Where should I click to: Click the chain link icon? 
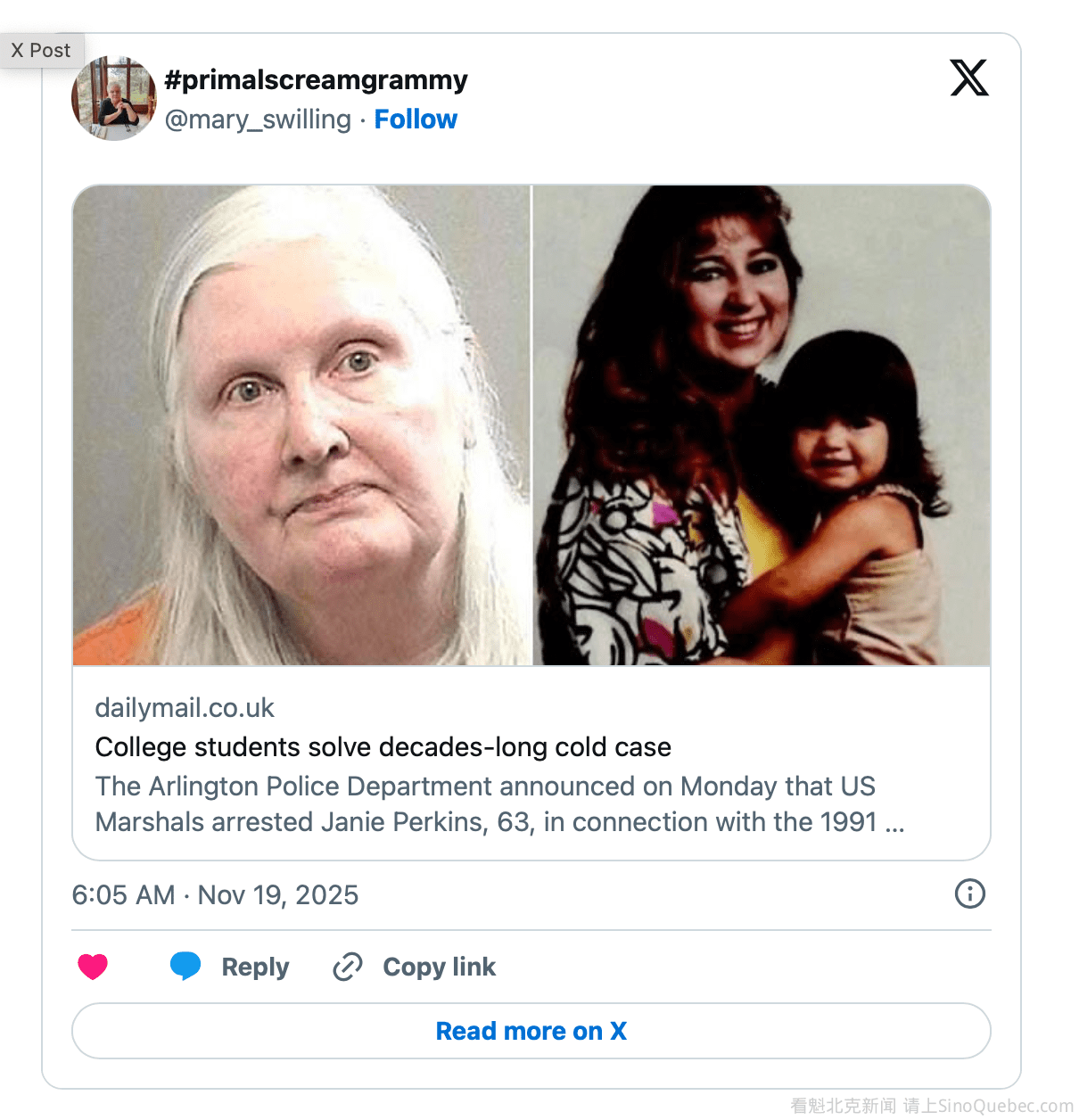tap(348, 967)
